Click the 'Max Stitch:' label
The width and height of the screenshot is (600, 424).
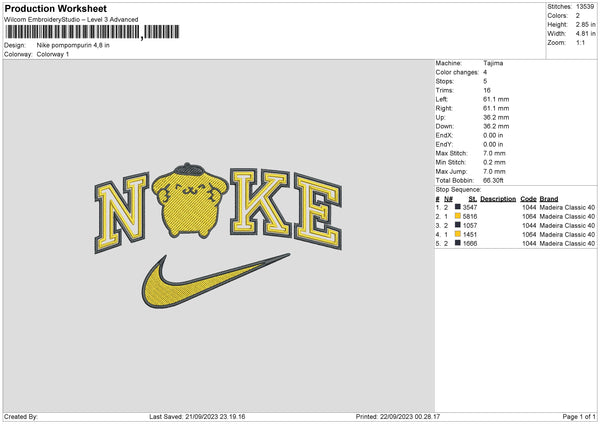coord(452,153)
